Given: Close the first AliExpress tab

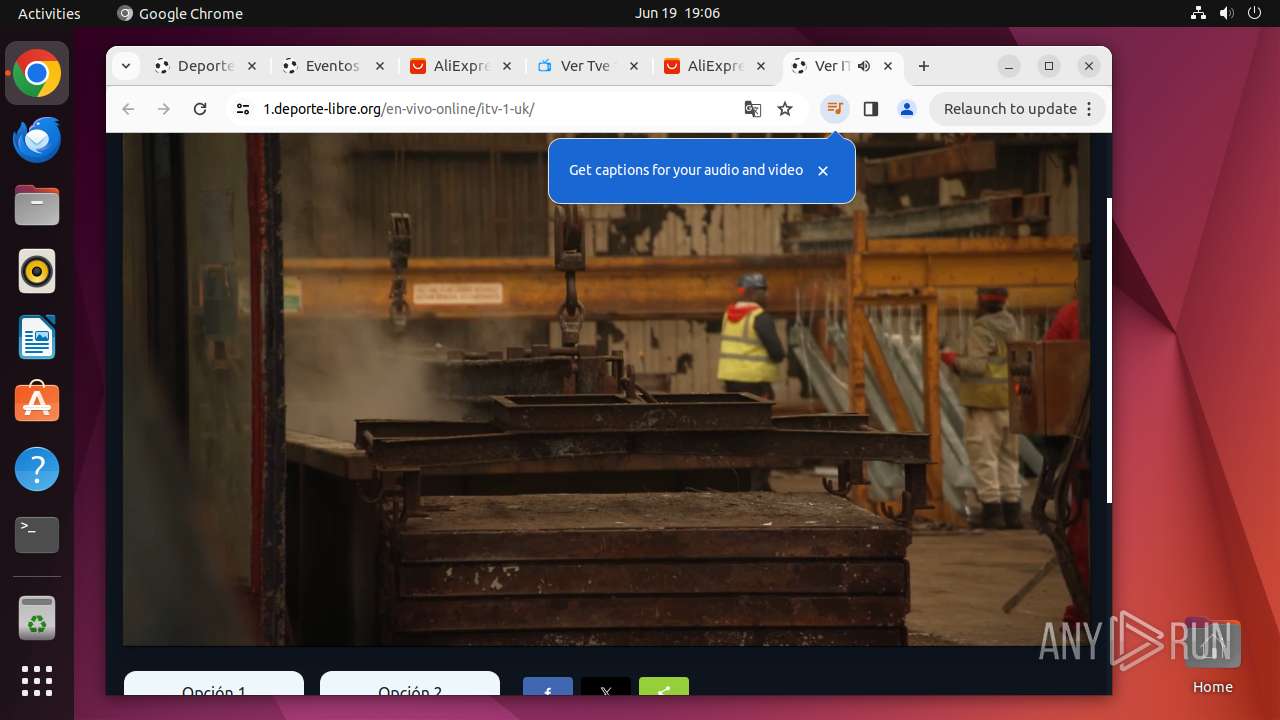Looking at the screenshot, I should [x=507, y=66].
